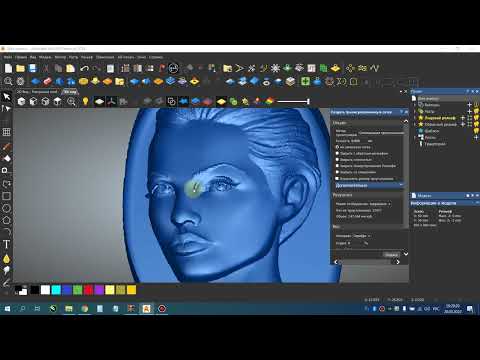480x360 pixels.
Task: Click the Paste clipboard icon
Action: [71, 68]
